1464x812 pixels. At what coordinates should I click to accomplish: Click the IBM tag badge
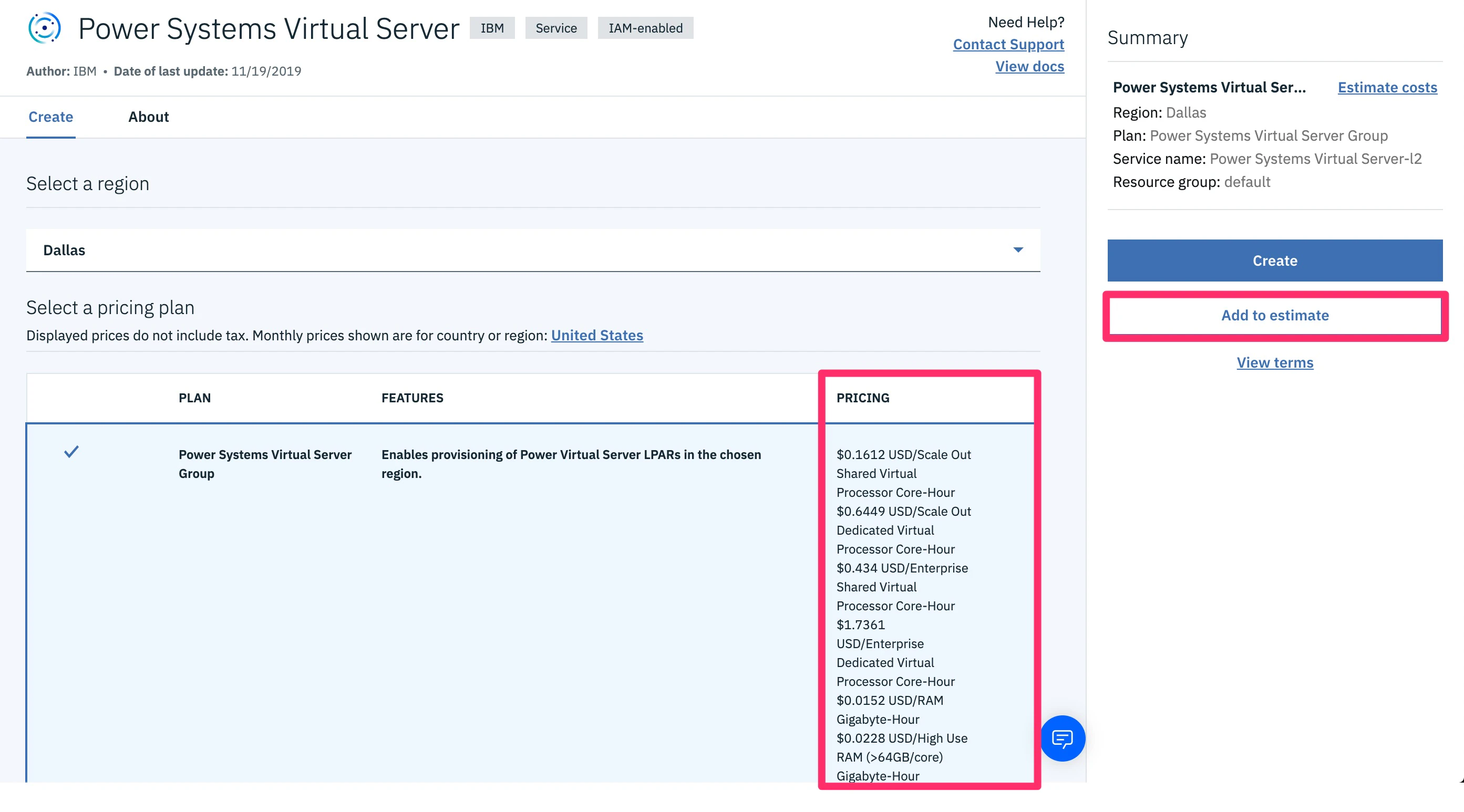tap(492, 28)
